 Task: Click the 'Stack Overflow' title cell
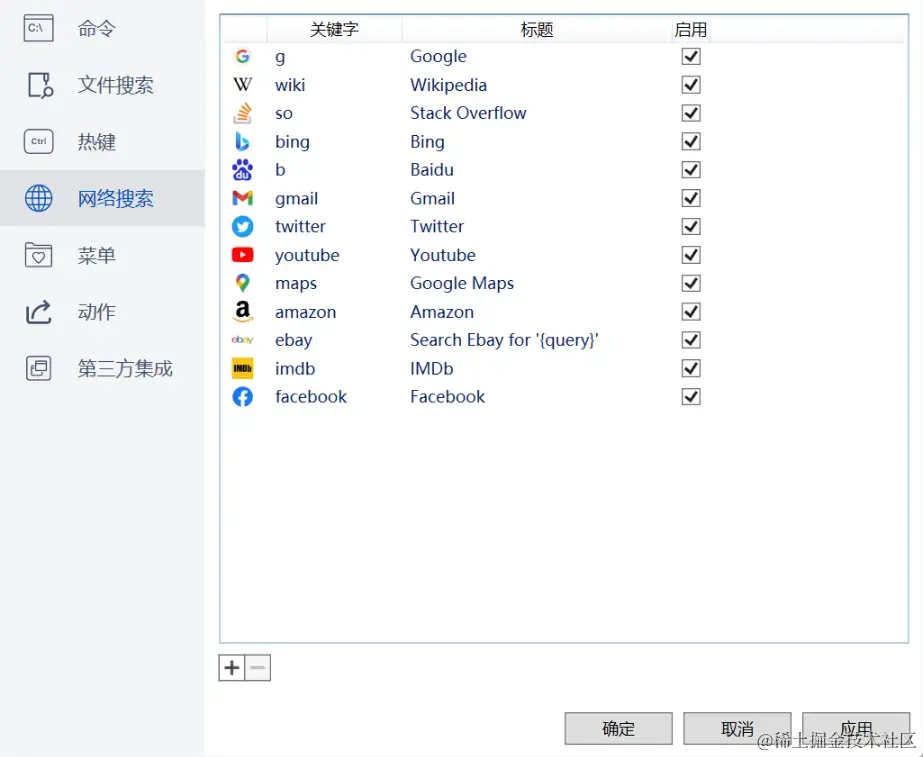468,113
